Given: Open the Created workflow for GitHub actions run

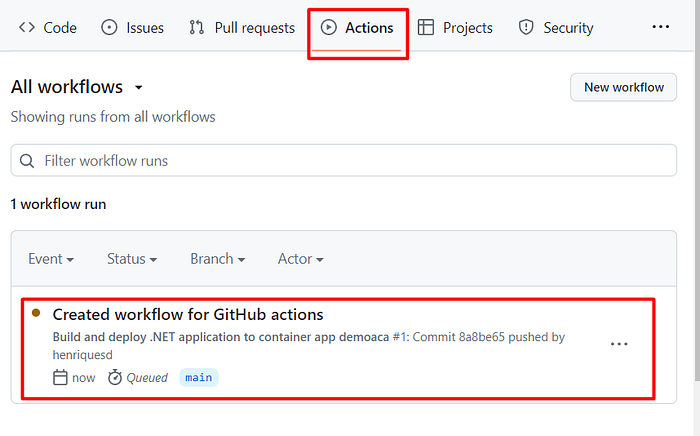Looking at the screenshot, I should point(188,315).
